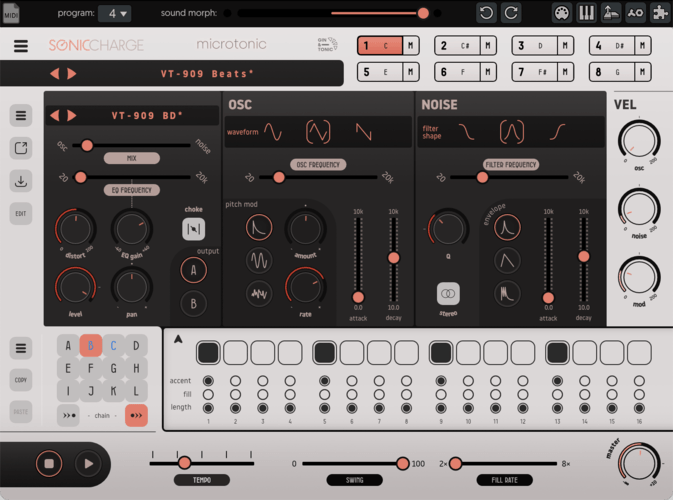
Task: Show the piano keyboard icon
Action: [x=586, y=13]
